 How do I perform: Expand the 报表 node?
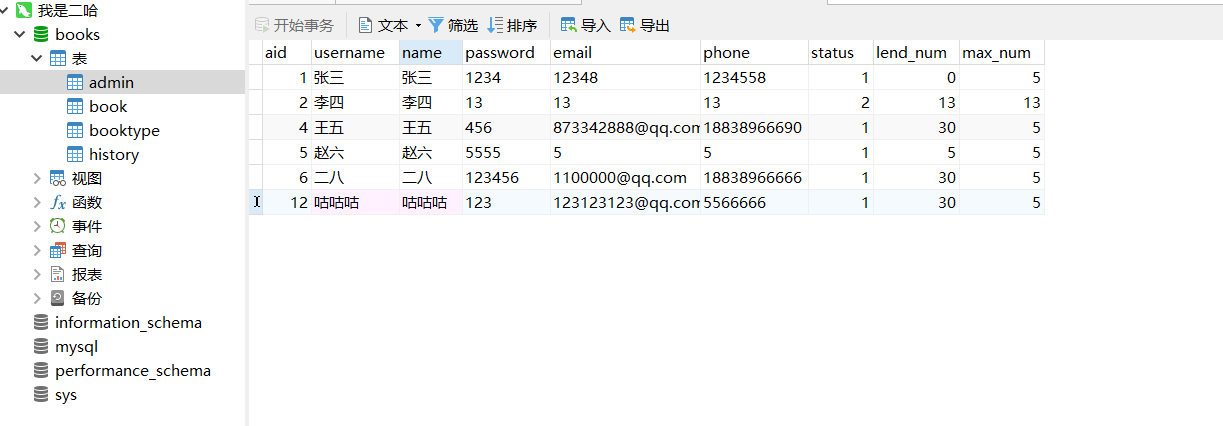pos(37,274)
